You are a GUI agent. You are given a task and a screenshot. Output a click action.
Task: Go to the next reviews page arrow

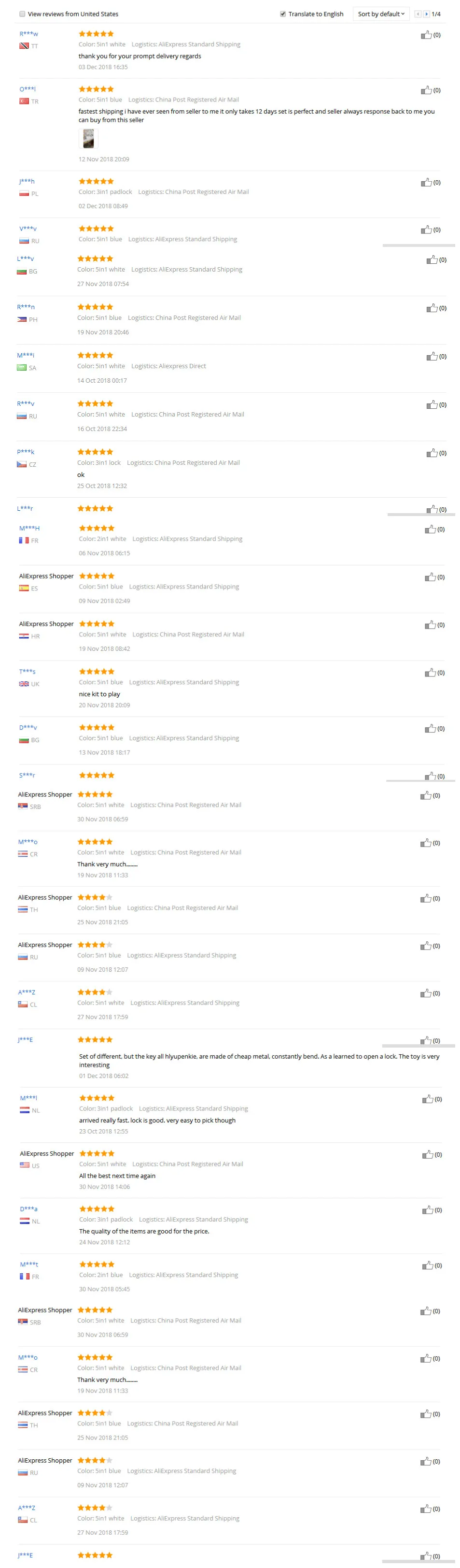coord(427,14)
